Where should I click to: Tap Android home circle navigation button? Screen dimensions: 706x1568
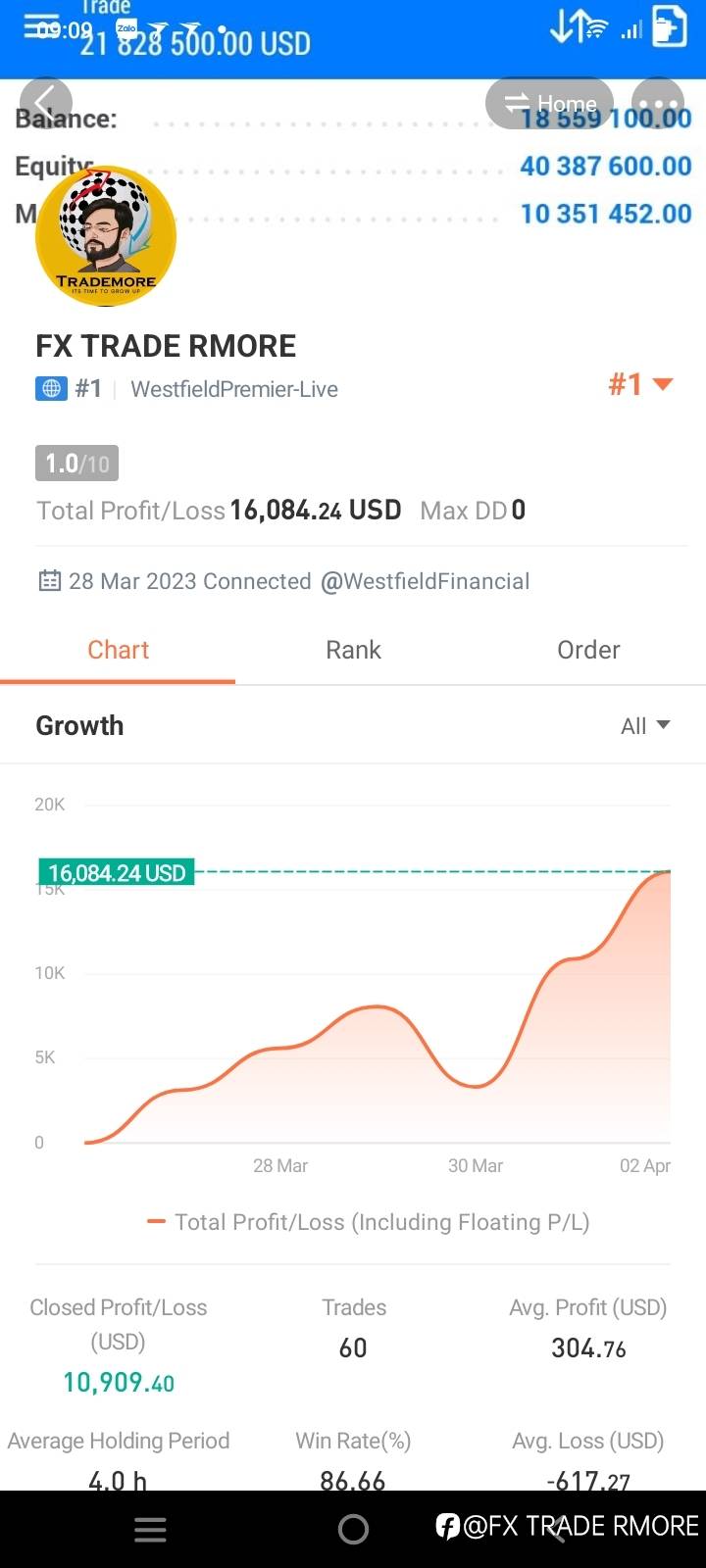point(353,1530)
